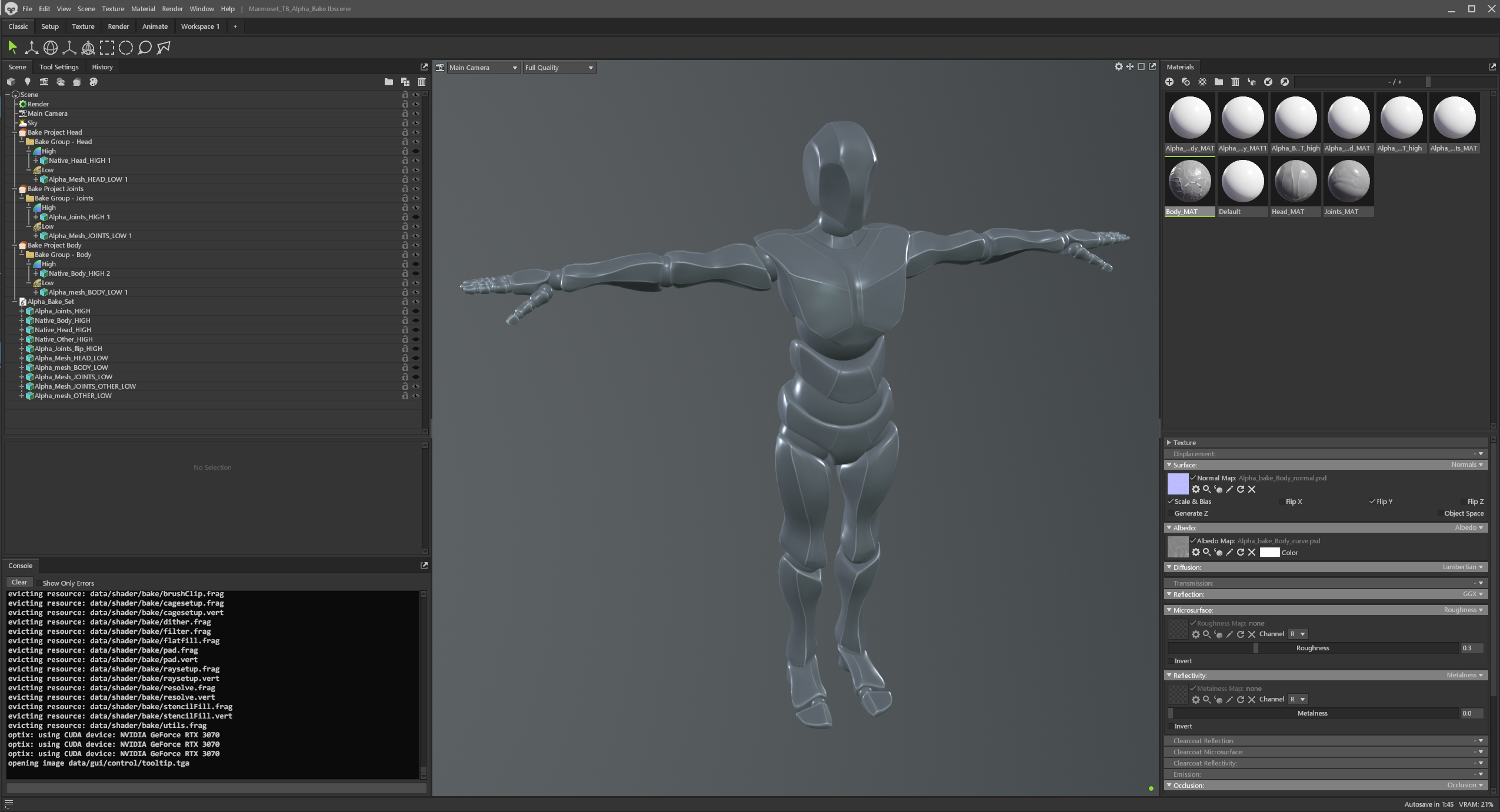Open Diffusion Lambertian model dropdown
This screenshot has height=812, width=1500.
(1462, 567)
